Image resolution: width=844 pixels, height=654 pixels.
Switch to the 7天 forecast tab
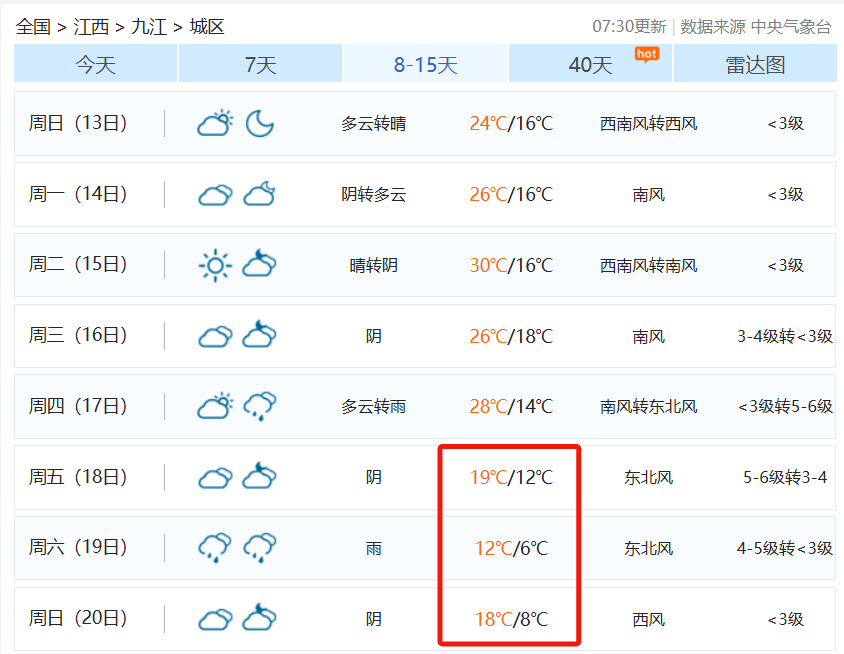point(260,64)
